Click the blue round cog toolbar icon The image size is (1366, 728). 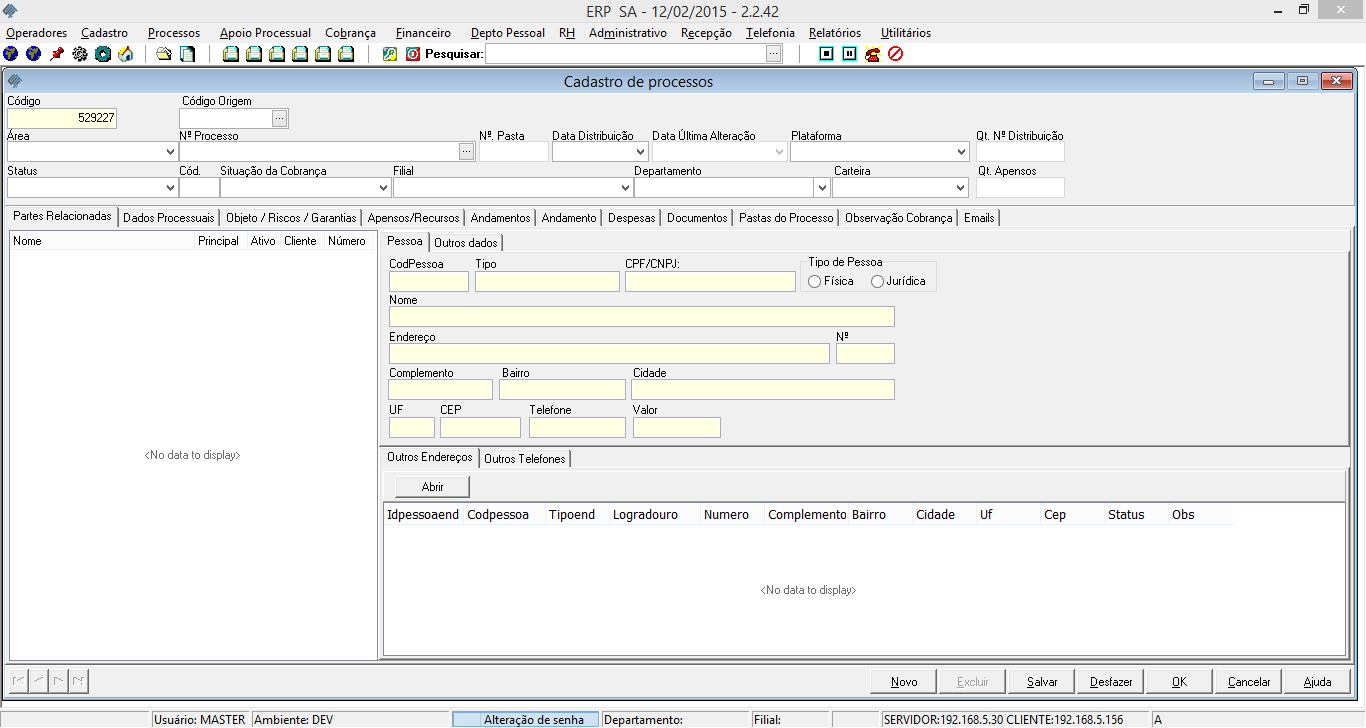point(102,54)
